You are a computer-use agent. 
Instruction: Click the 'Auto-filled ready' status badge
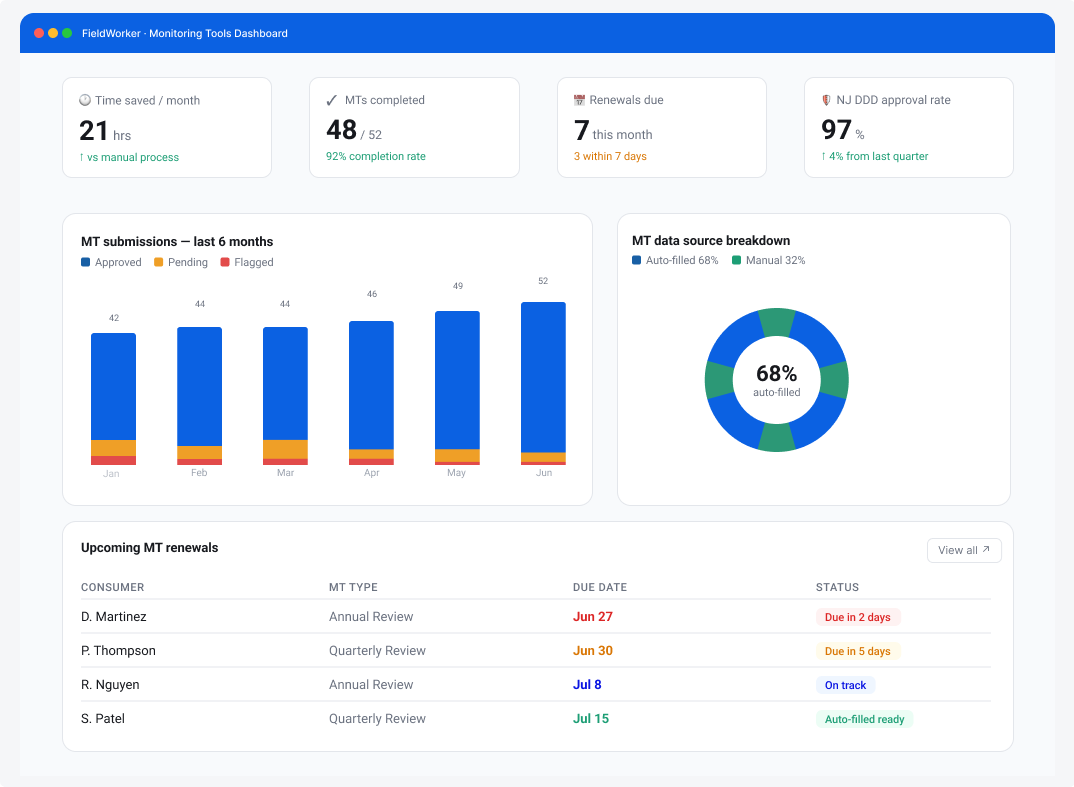(864, 719)
